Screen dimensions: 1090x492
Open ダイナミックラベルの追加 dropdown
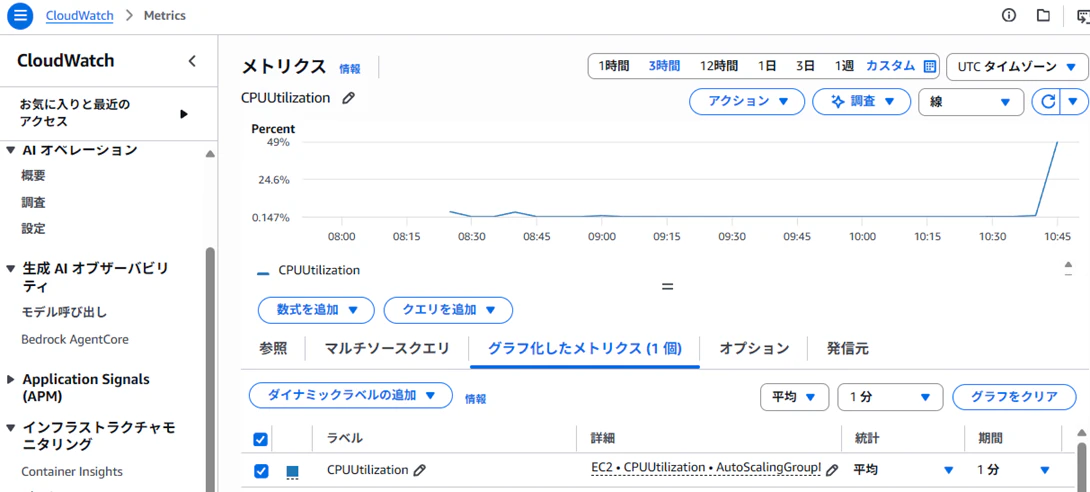351,395
